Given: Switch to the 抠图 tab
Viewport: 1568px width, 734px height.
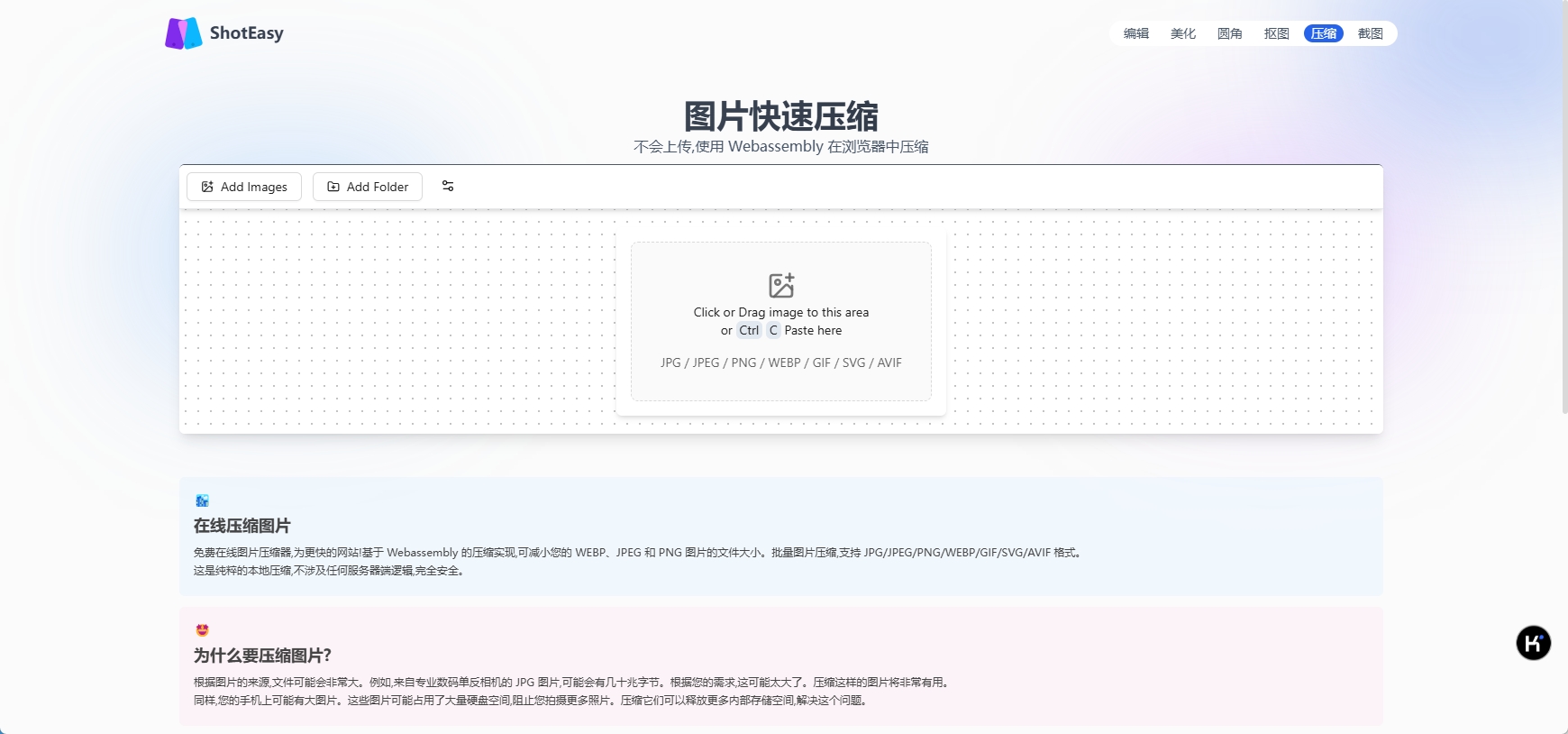Looking at the screenshot, I should 1277,33.
